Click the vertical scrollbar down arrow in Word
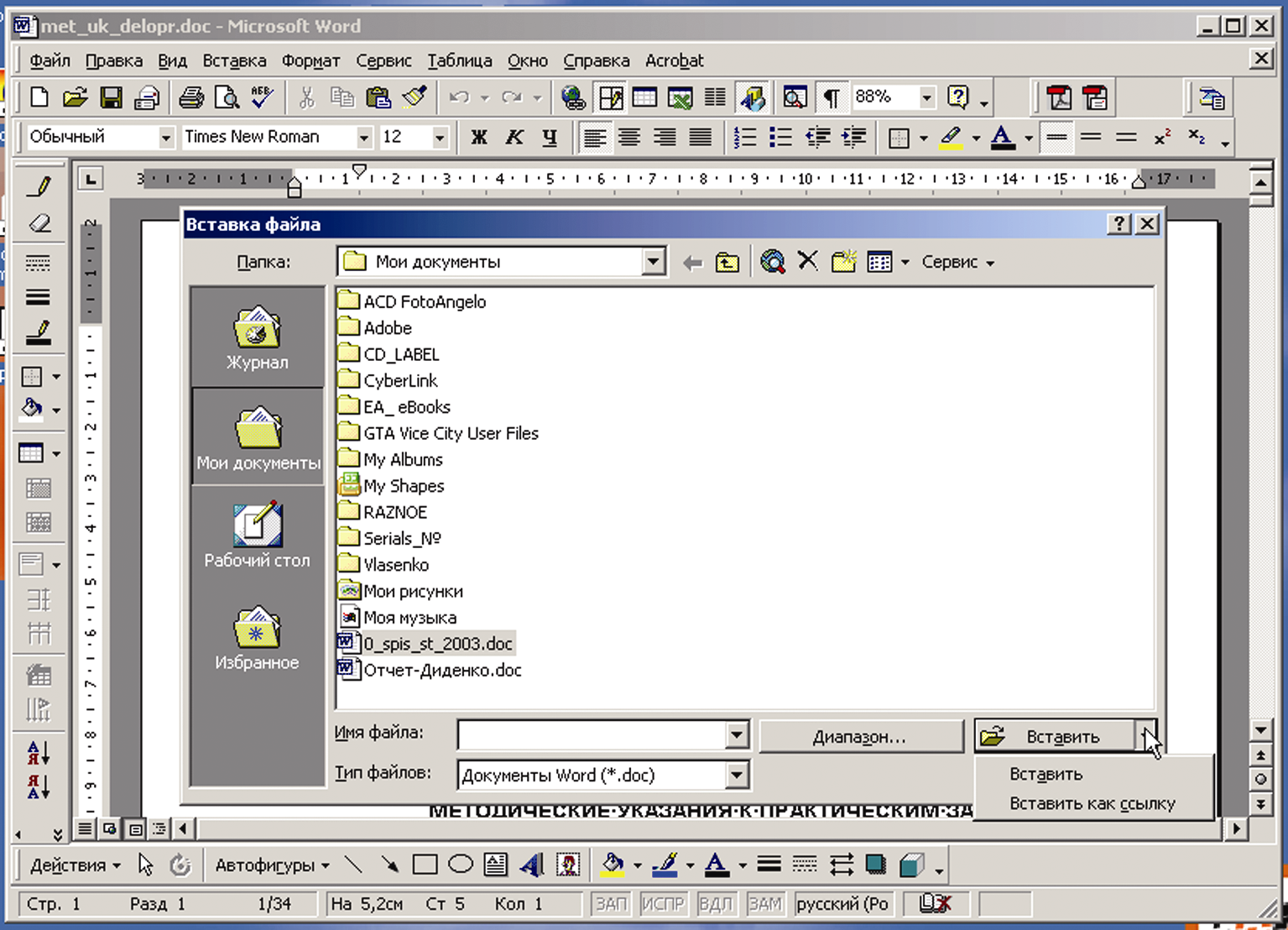Screen dimensions: 1288x930 pos(1260,731)
